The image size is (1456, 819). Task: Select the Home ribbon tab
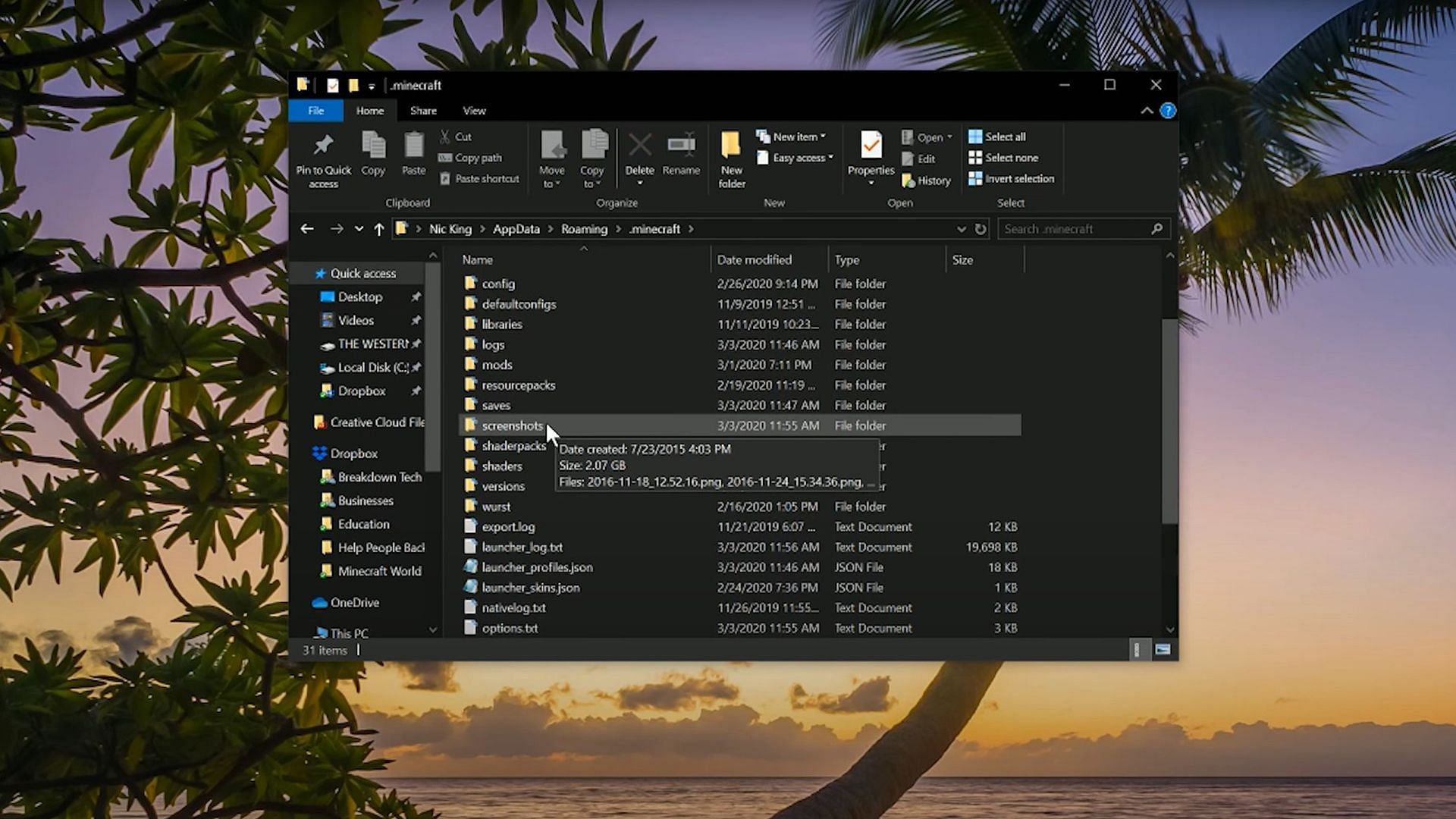369,110
